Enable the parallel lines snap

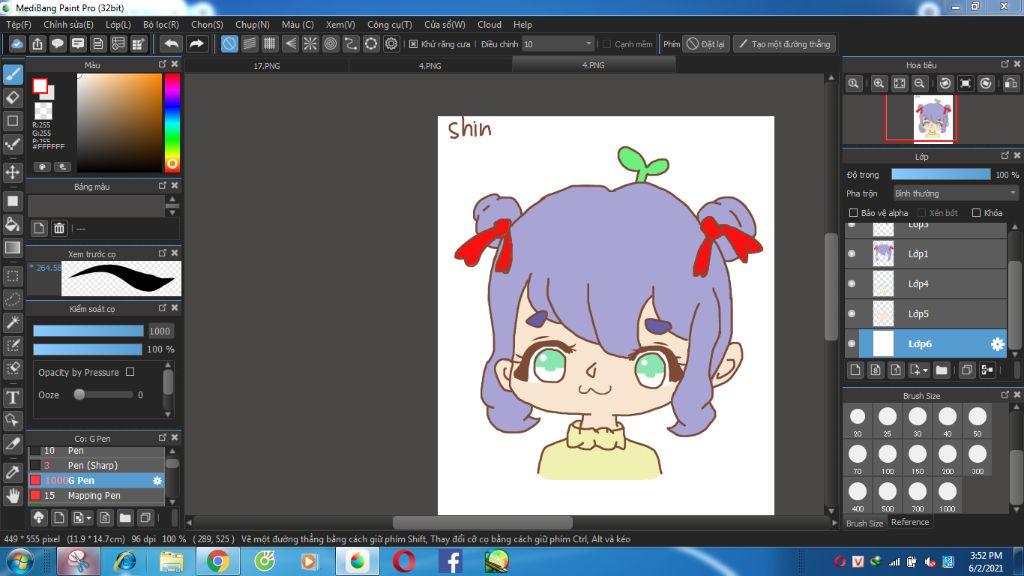click(249, 44)
